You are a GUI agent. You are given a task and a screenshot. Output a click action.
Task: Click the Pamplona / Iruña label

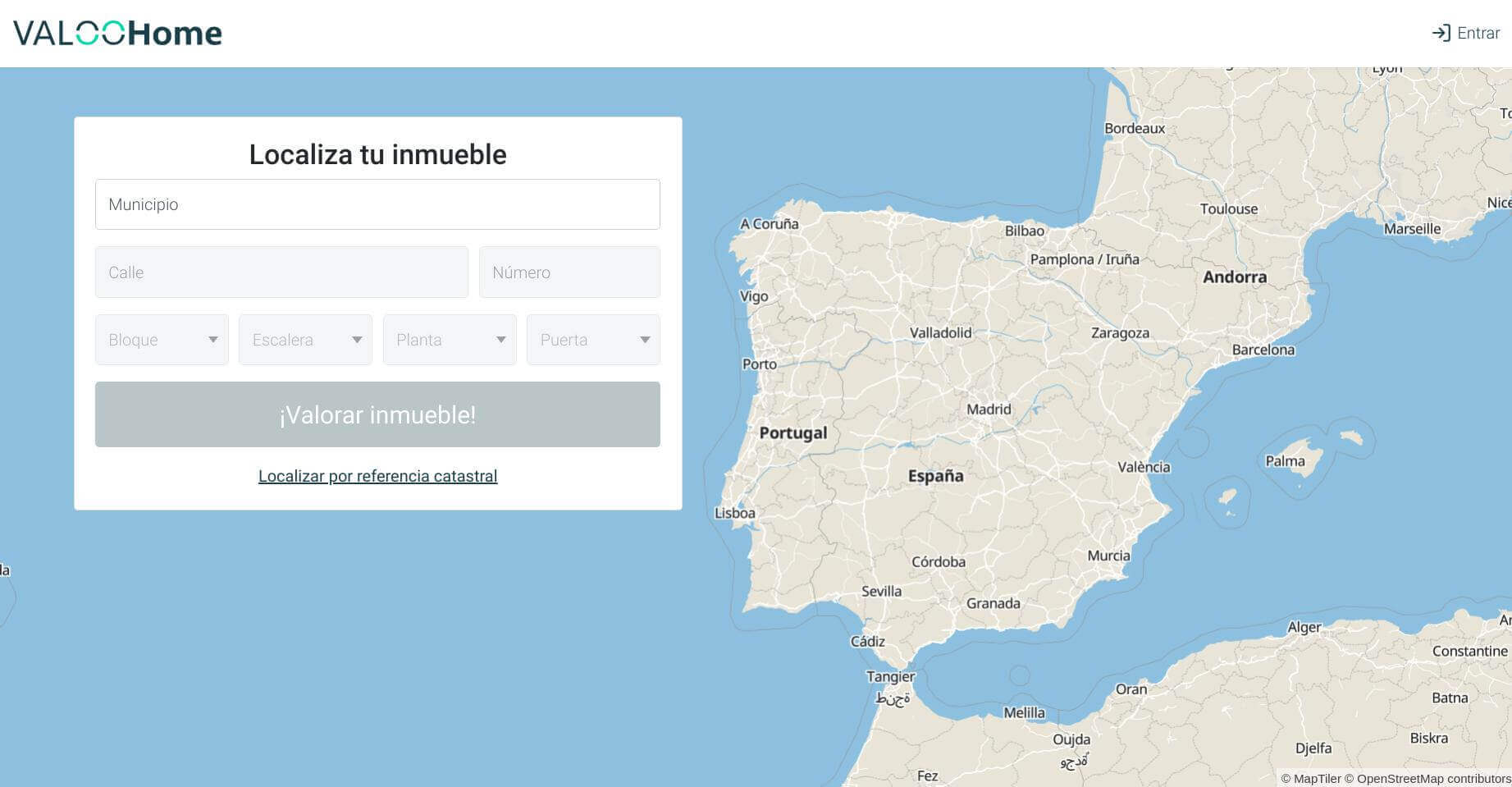(1085, 259)
